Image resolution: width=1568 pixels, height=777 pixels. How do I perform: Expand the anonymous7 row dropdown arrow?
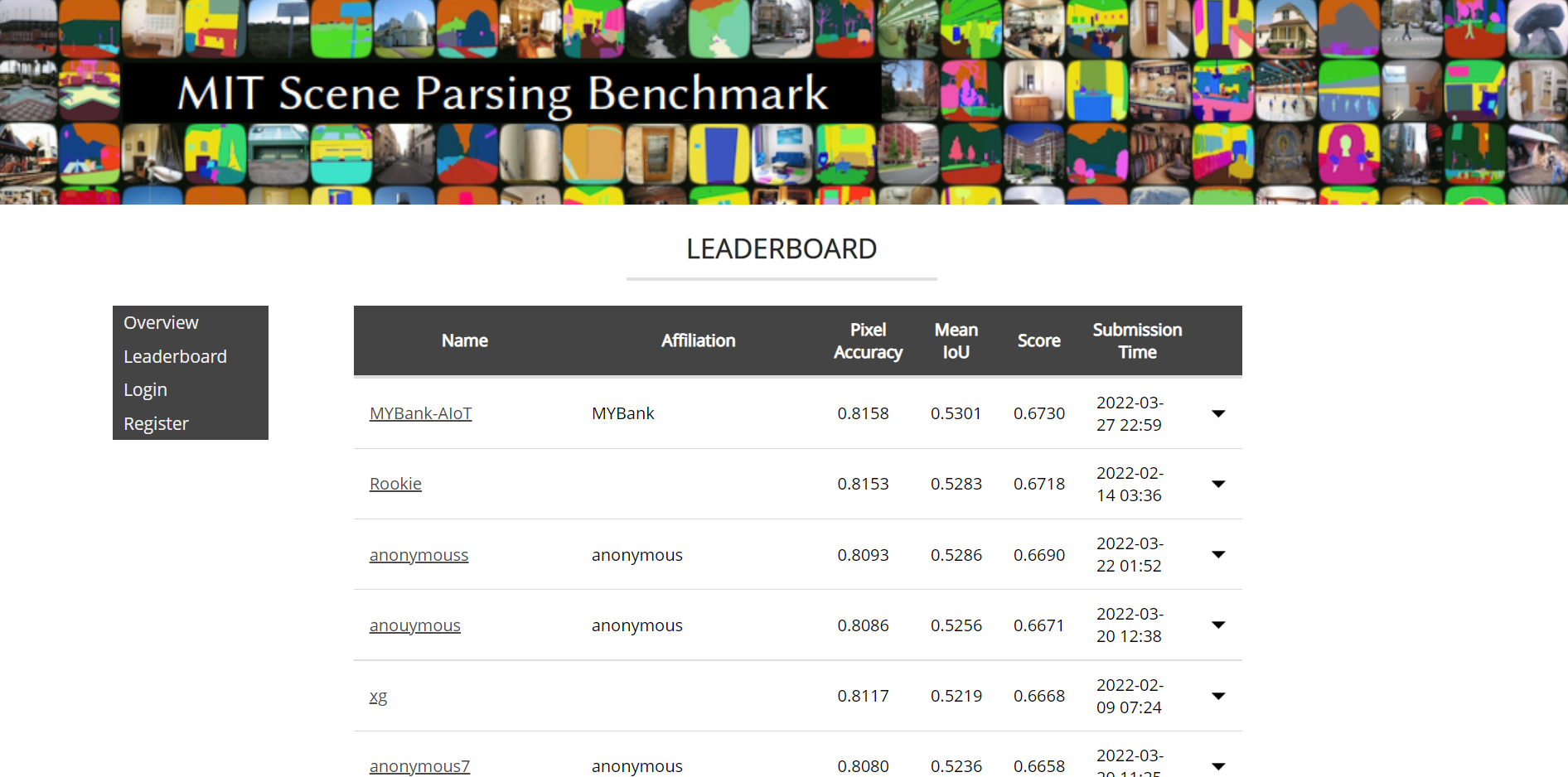[1217, 766]
